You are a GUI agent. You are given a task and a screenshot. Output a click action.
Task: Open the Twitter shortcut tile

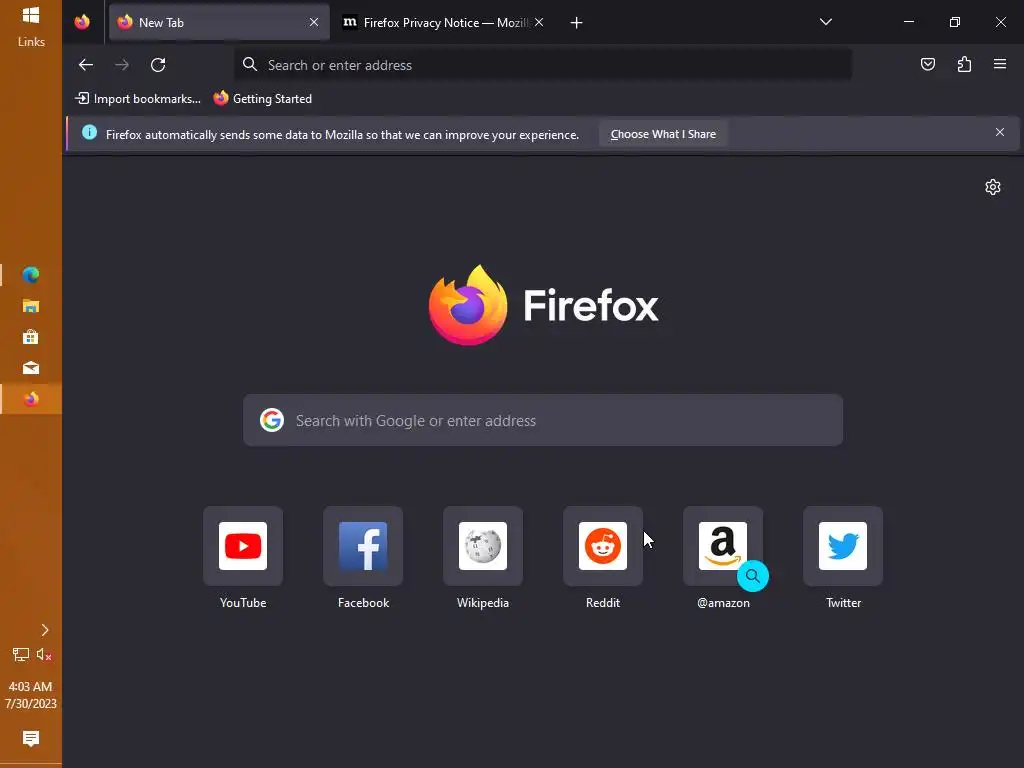(843, 546)
